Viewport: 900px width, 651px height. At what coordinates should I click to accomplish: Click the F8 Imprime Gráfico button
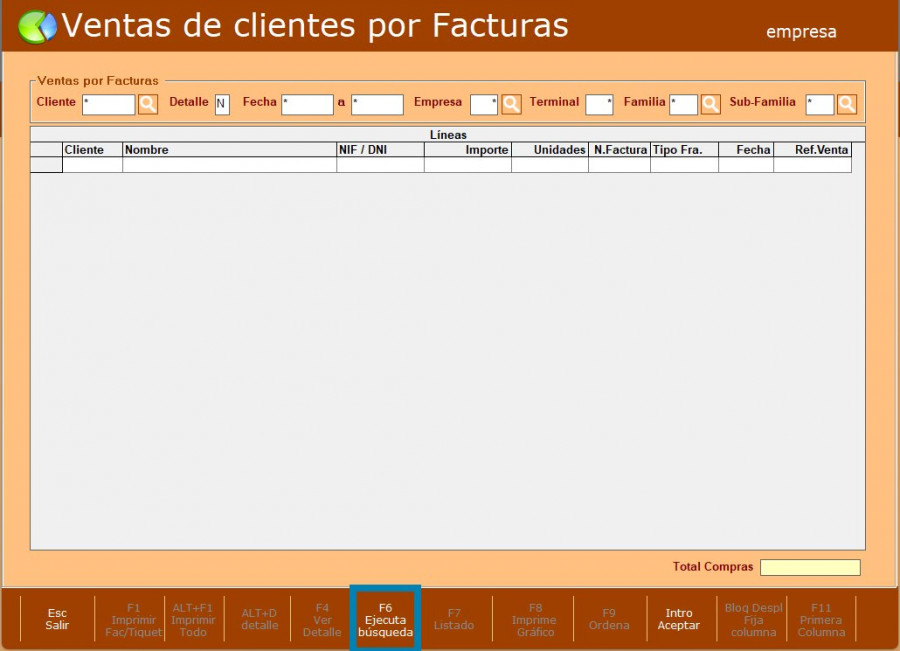click(535, 619)
